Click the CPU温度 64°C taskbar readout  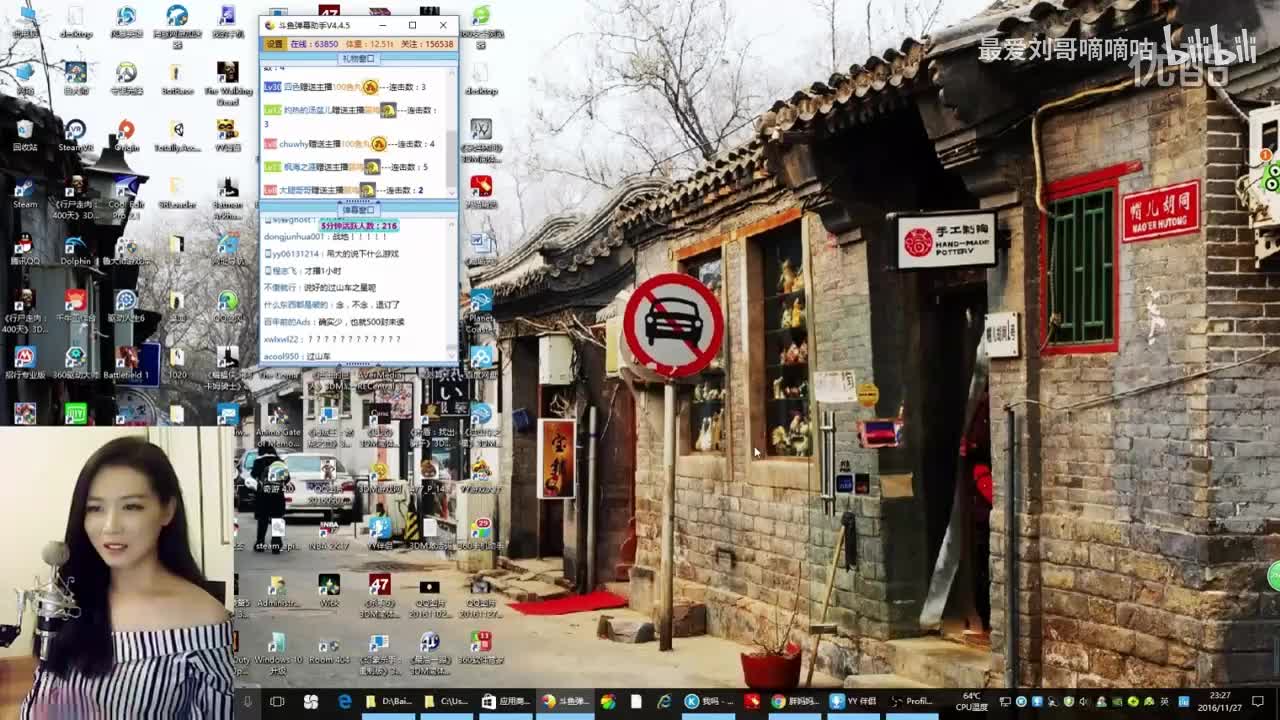pyautogui.click(x=971, y=702)
